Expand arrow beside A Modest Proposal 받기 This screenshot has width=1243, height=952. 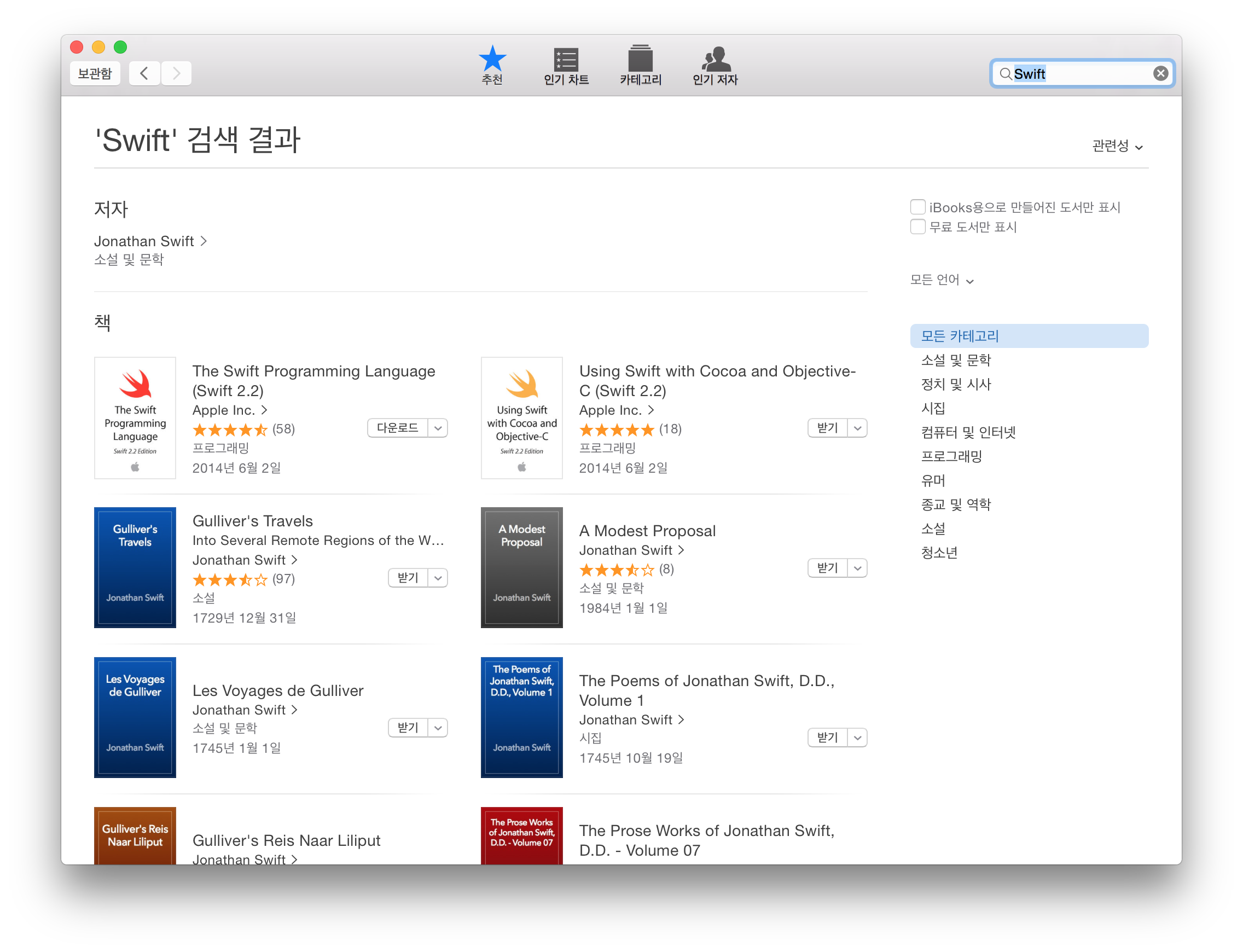(857, 568)
